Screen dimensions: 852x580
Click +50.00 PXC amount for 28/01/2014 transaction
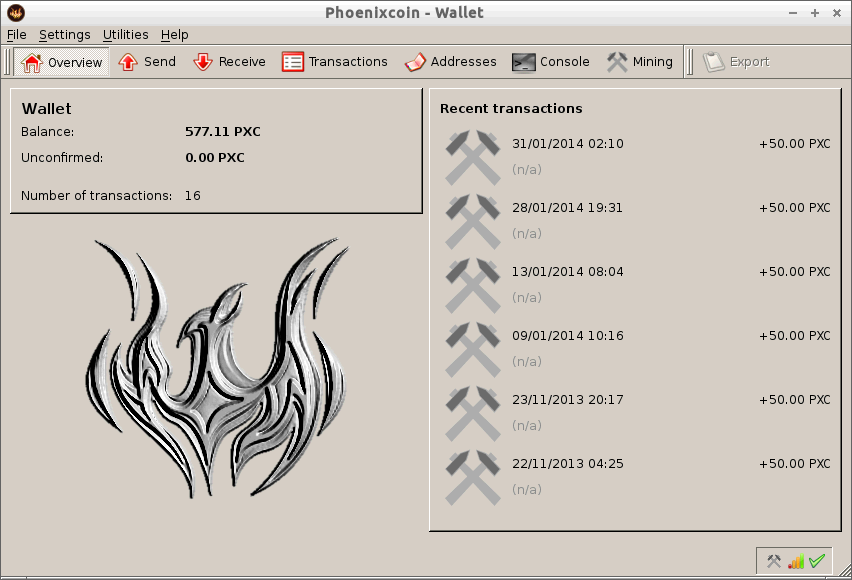(795, 208)
